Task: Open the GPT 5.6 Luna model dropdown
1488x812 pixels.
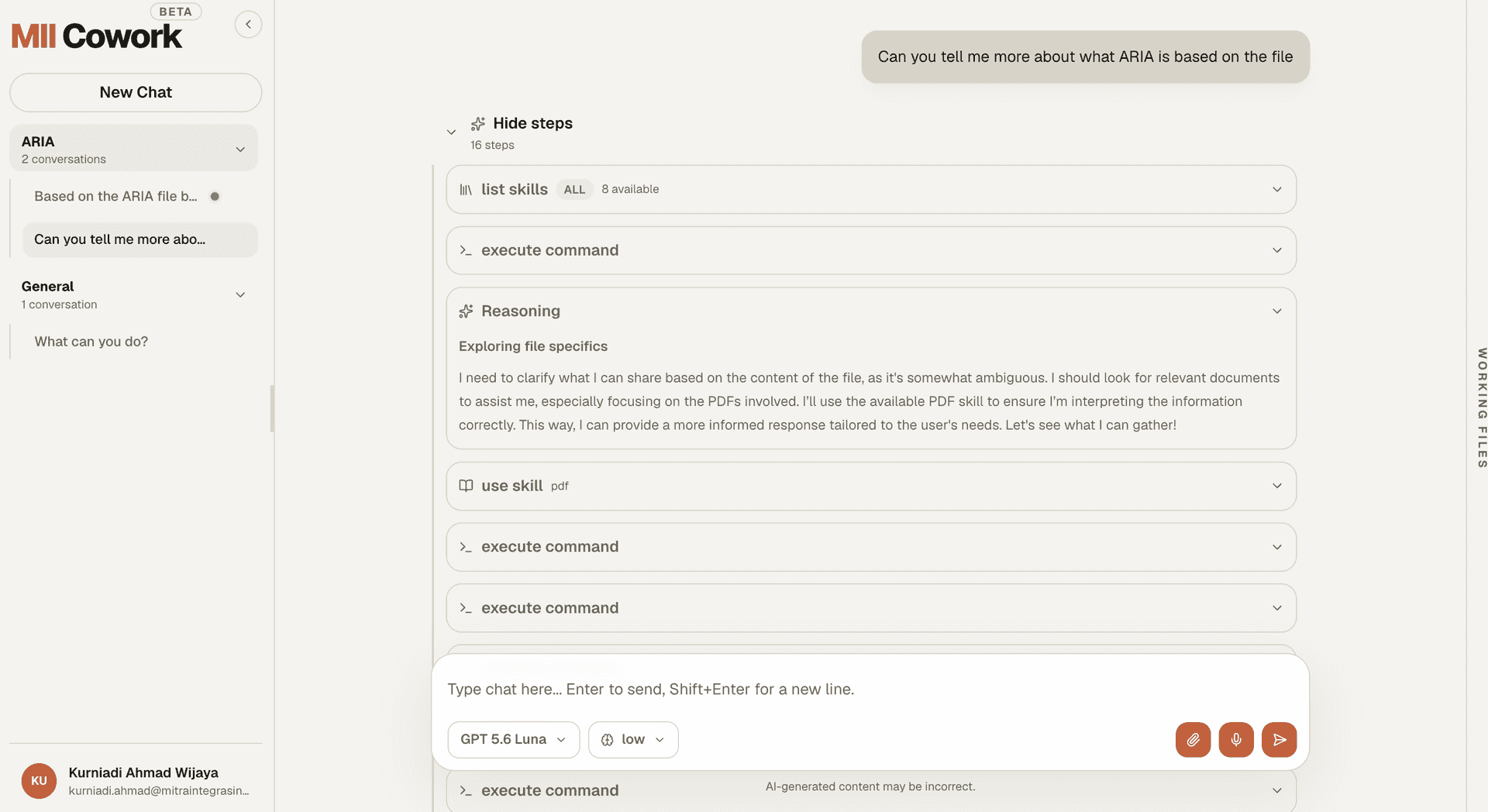Action: click(x=513, y=739)
